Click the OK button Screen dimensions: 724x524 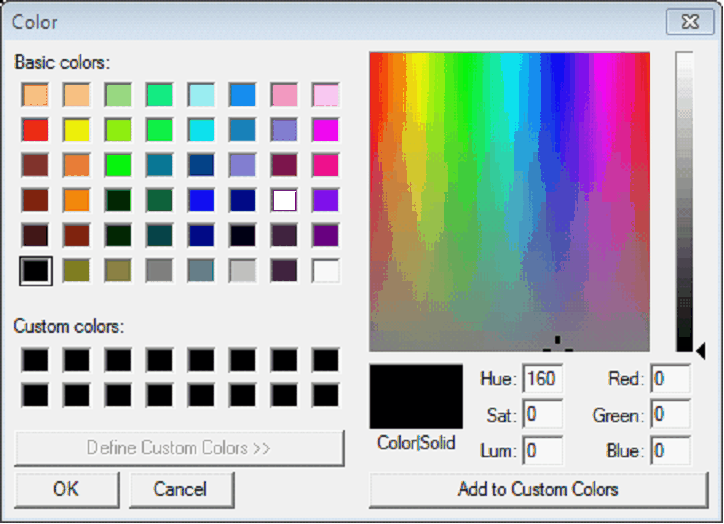pos(66,489)
